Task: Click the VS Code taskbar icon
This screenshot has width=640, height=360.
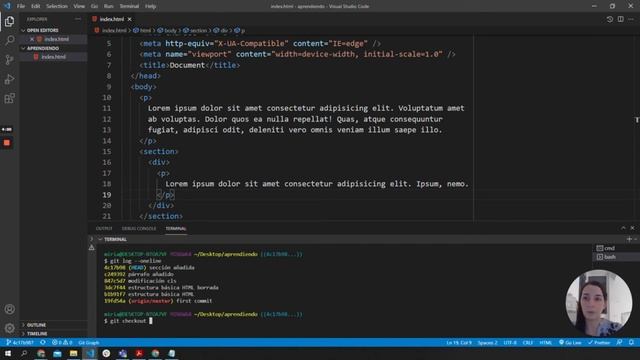Action: coord(90,353)
